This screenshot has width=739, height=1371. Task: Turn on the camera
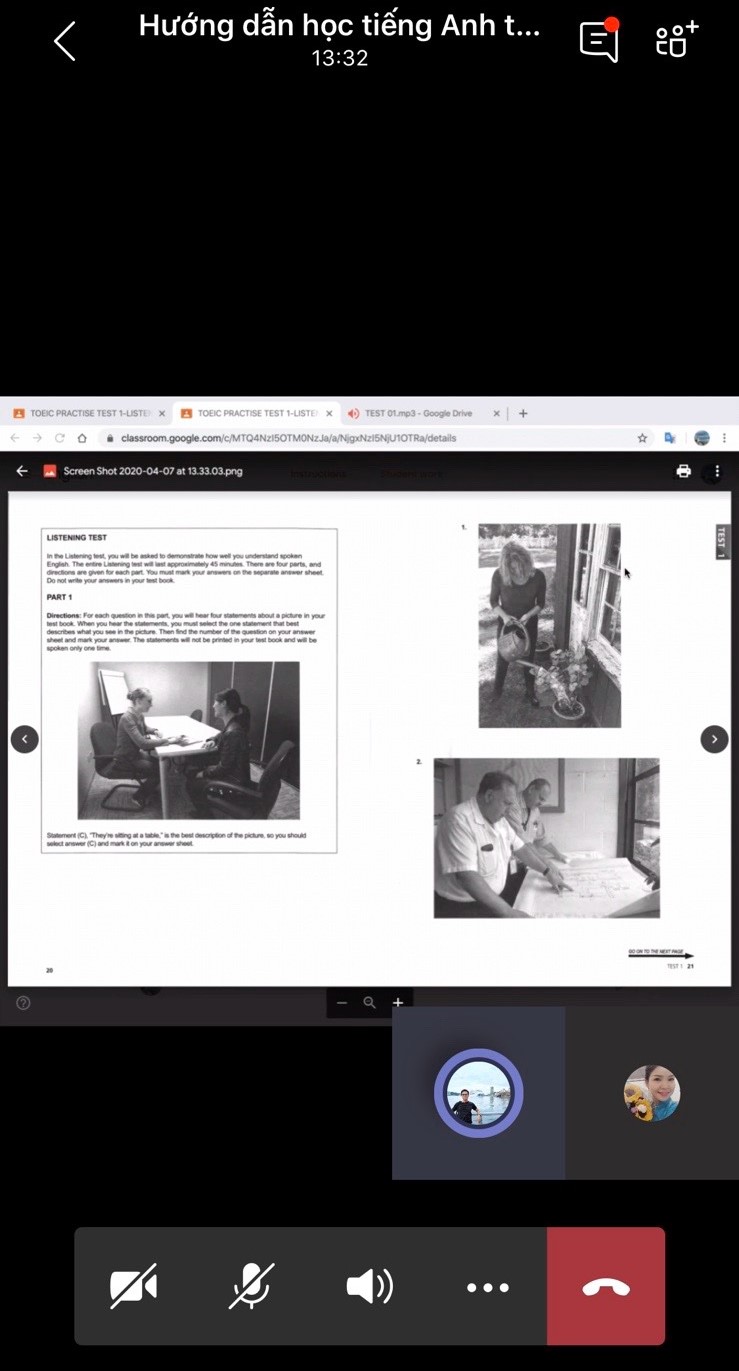pos(133,1286)
